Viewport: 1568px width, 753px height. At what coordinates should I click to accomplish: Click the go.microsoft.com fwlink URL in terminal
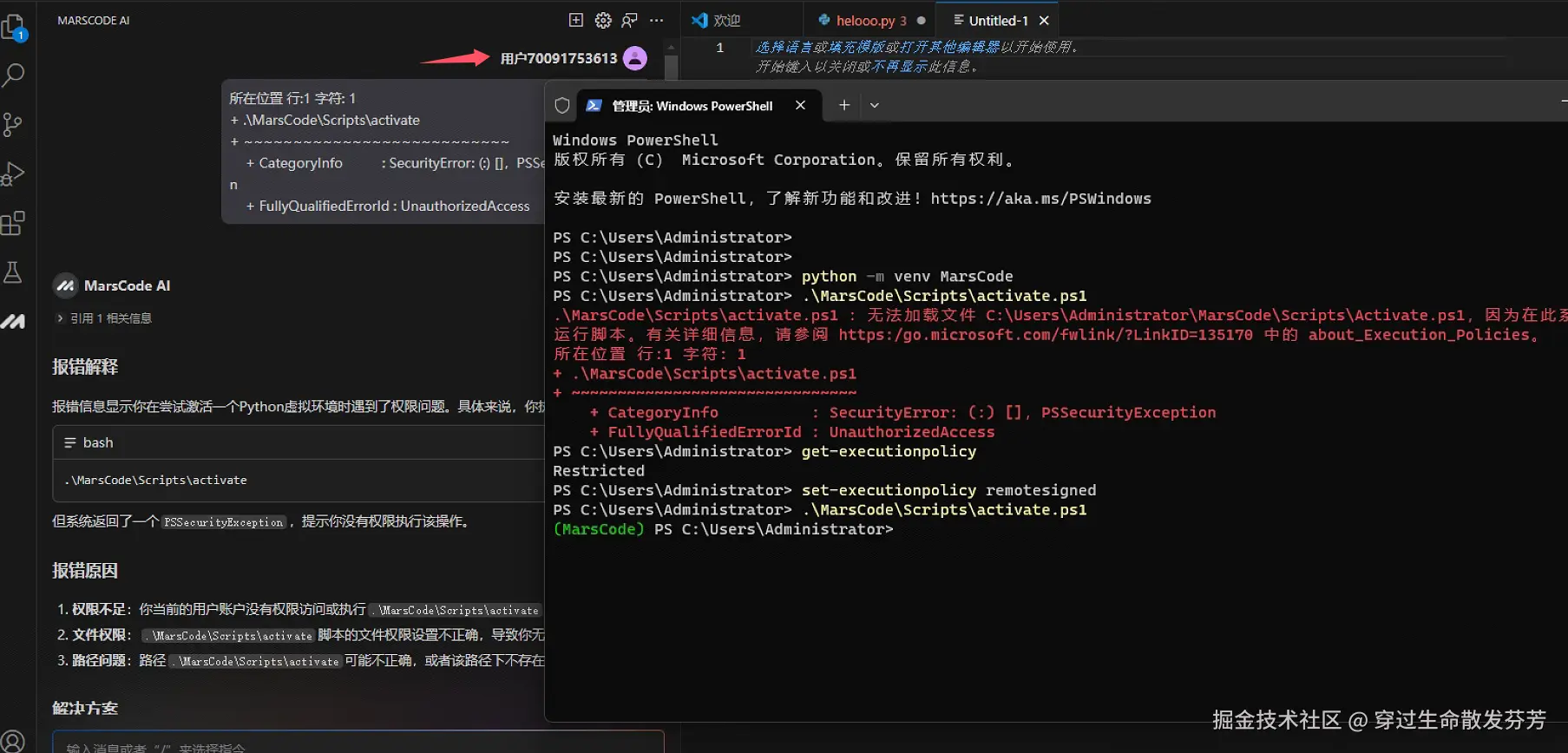point(1046,335)
